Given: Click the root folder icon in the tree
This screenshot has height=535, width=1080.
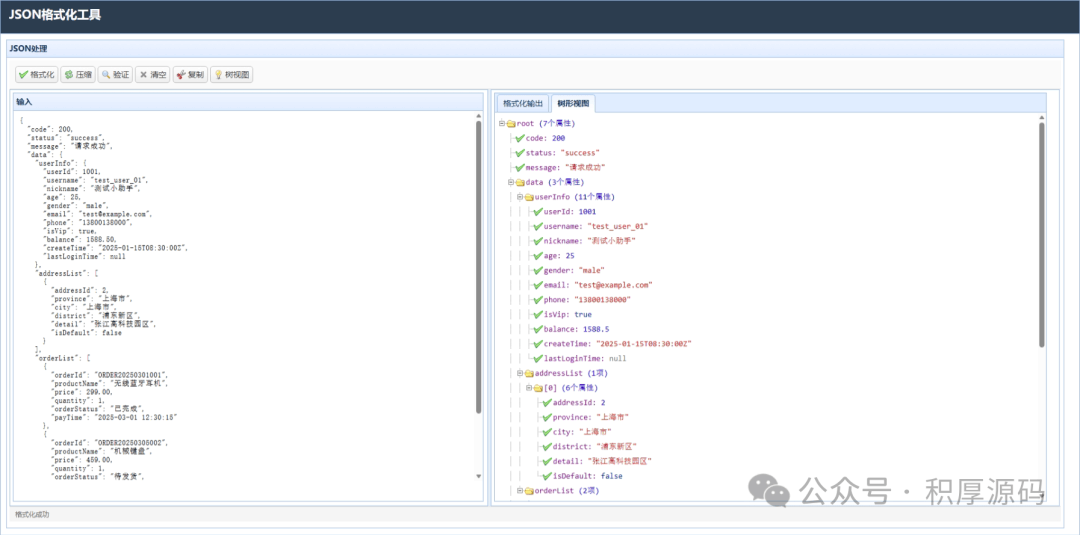Looking at the screenshot, I should pyautogui.click(x=510, y=123).
